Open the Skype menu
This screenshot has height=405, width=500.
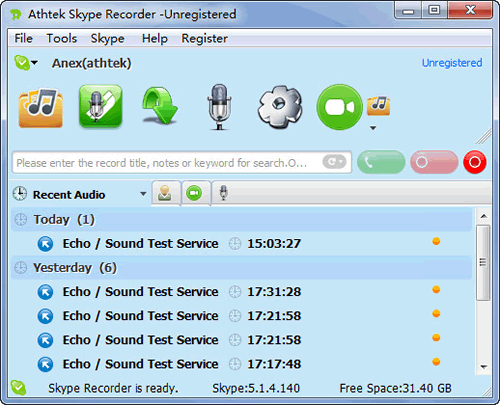[107, 39]
